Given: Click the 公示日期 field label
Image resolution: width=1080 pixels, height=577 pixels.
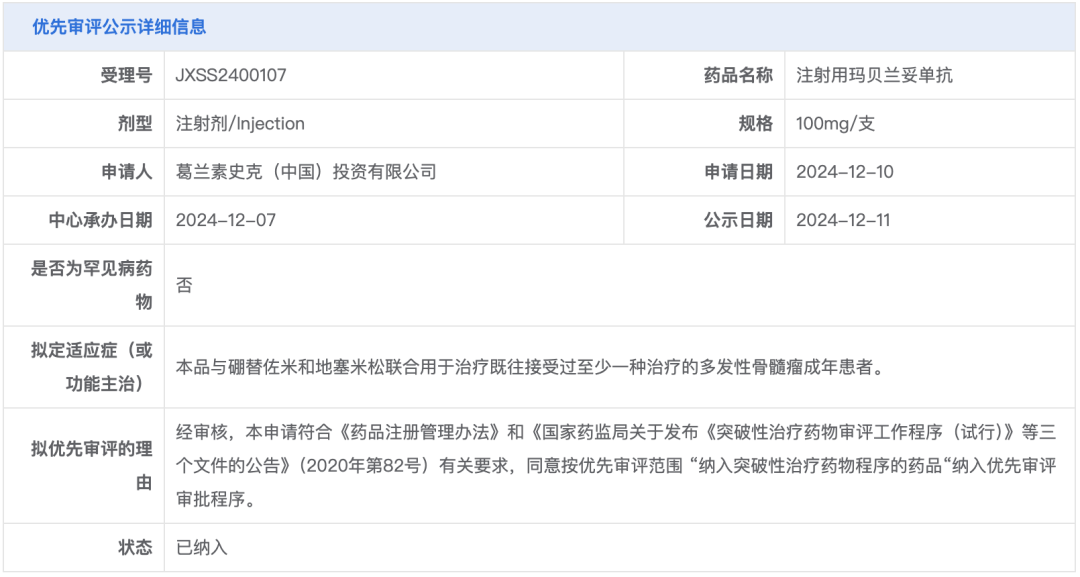Looking at the screenshot, I should tap(738, 220).
